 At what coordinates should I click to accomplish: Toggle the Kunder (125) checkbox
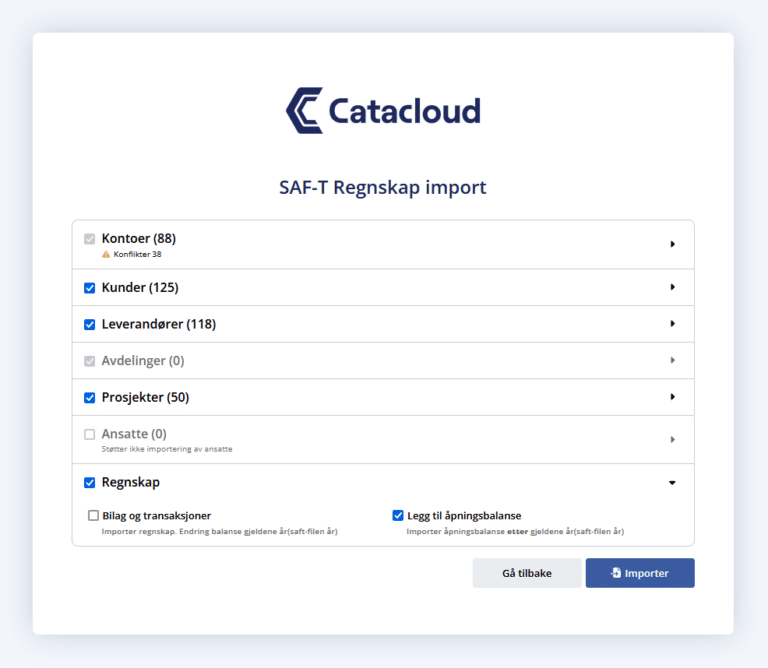point(90,288)
